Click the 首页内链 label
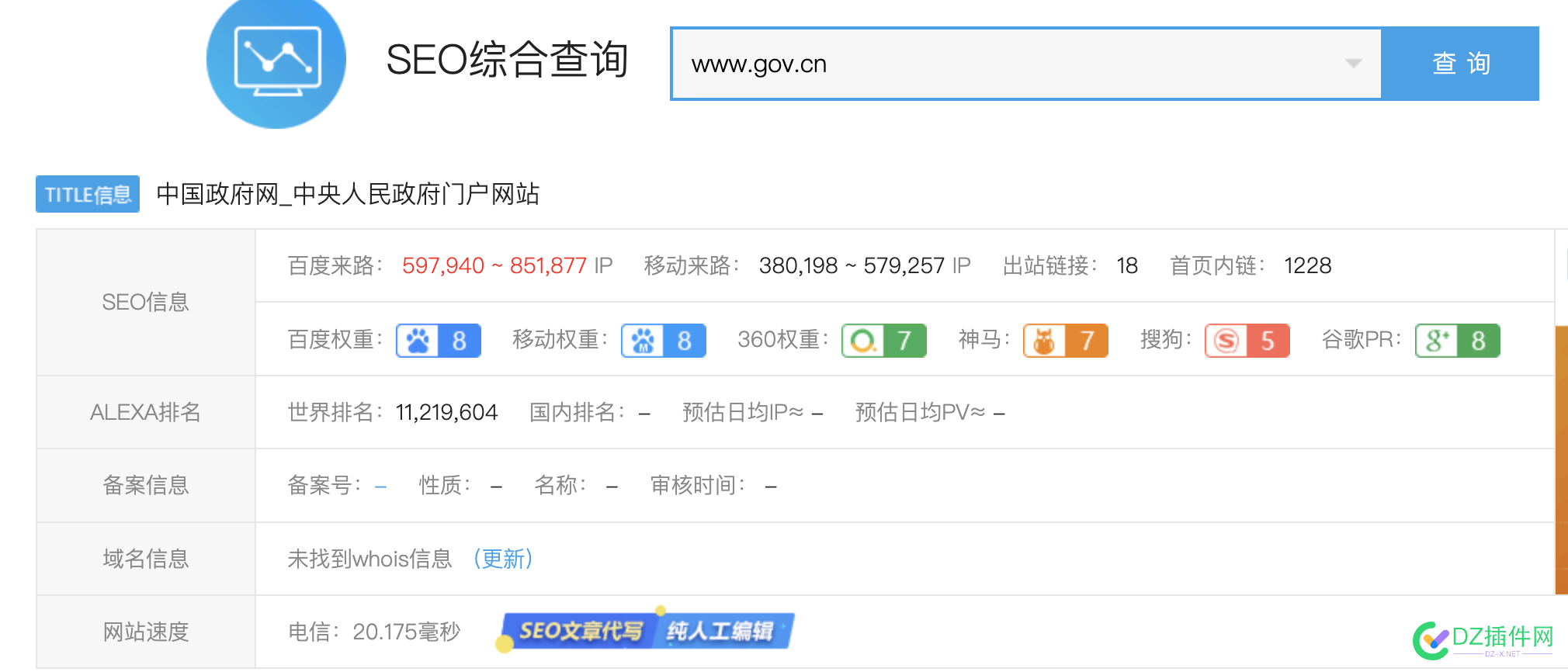 click(x=1217, y=266)
